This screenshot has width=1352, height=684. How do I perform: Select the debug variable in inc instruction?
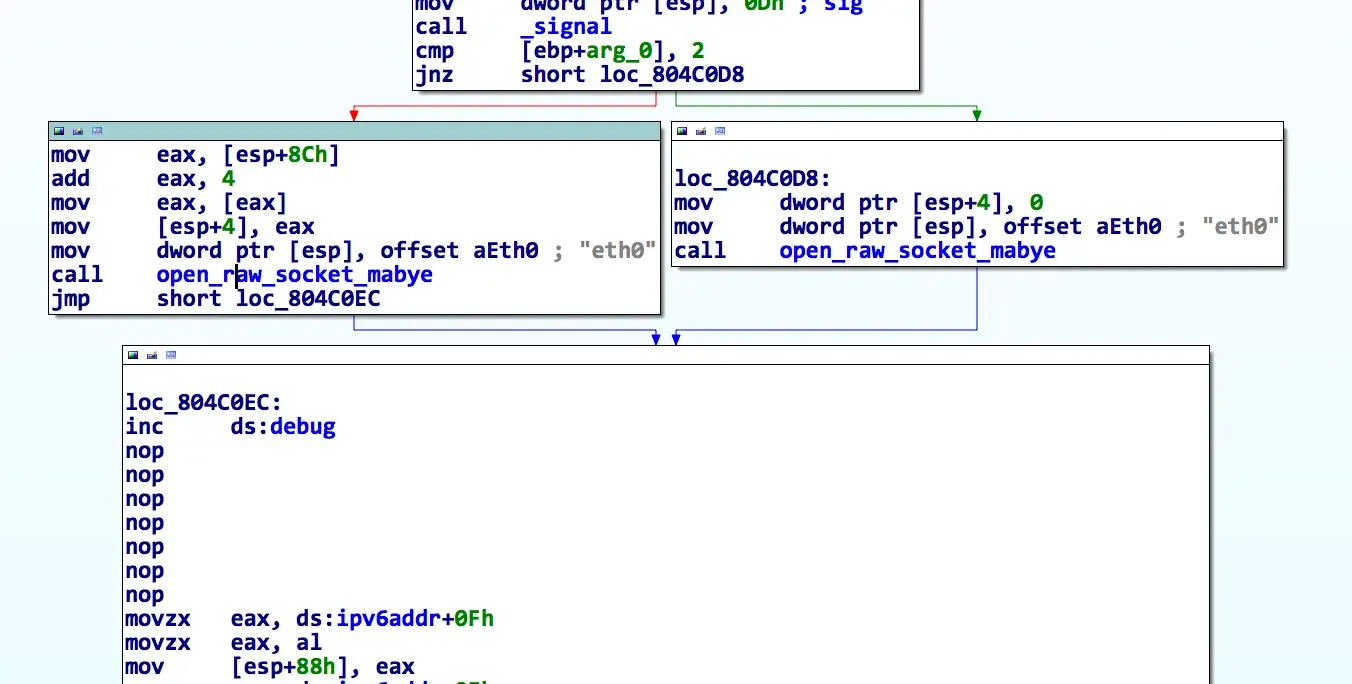click(x=303, y=427)
